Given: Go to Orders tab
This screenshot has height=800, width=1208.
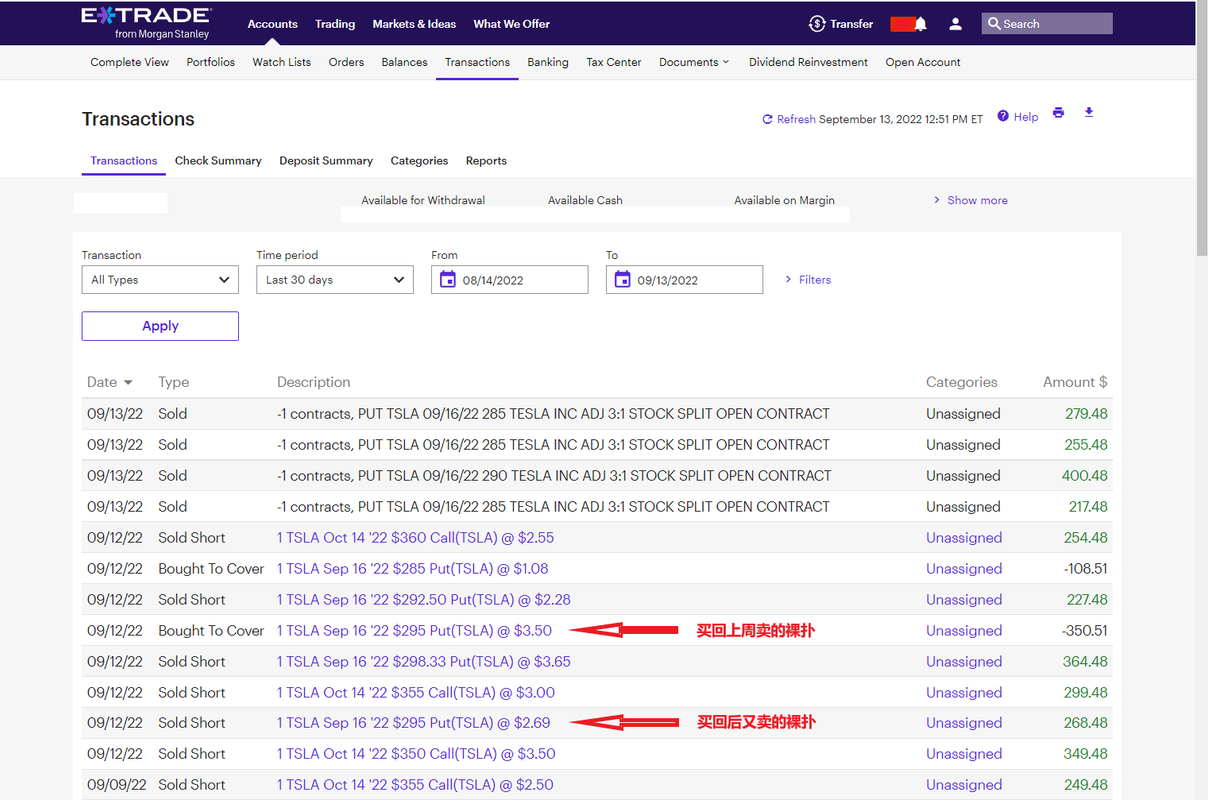Looking at the screenshot, I should coord(346,62).
